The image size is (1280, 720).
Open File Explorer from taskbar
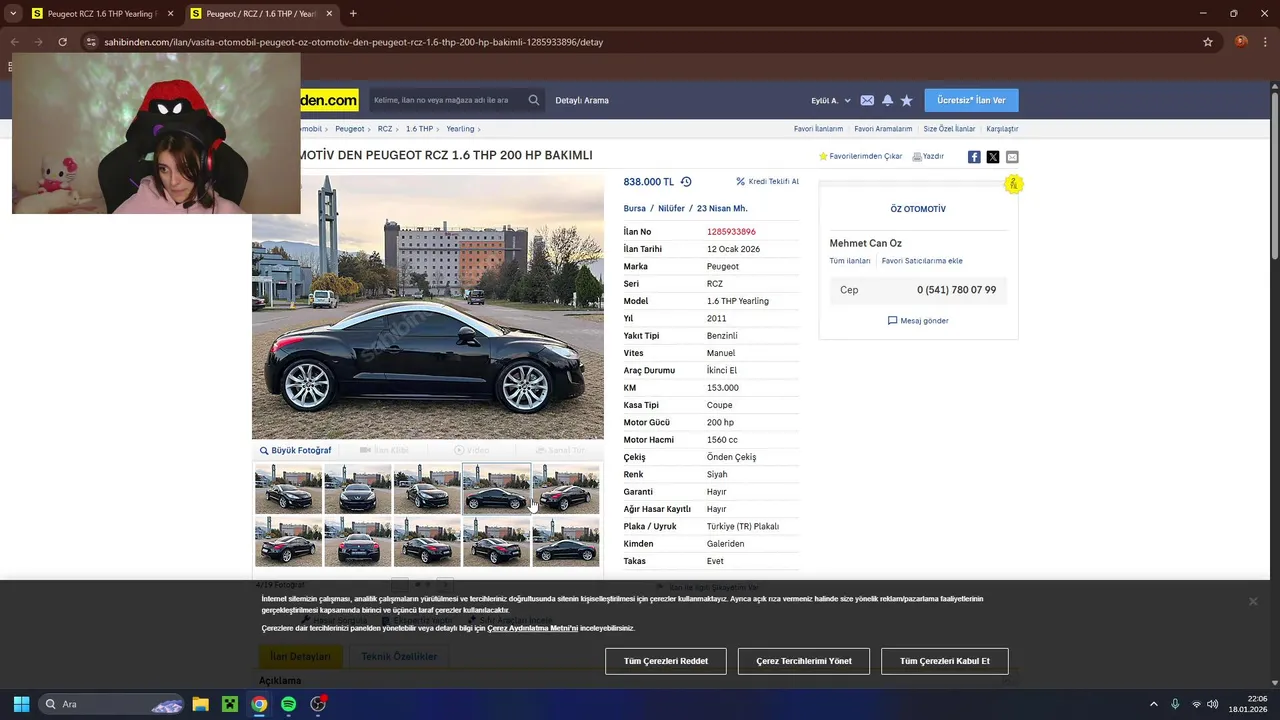pyautogui.click(x=200, y=704)
